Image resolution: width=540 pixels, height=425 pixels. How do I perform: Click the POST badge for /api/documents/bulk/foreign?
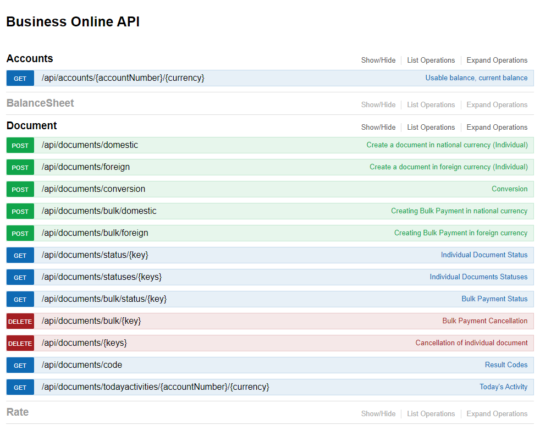point(20,234)
